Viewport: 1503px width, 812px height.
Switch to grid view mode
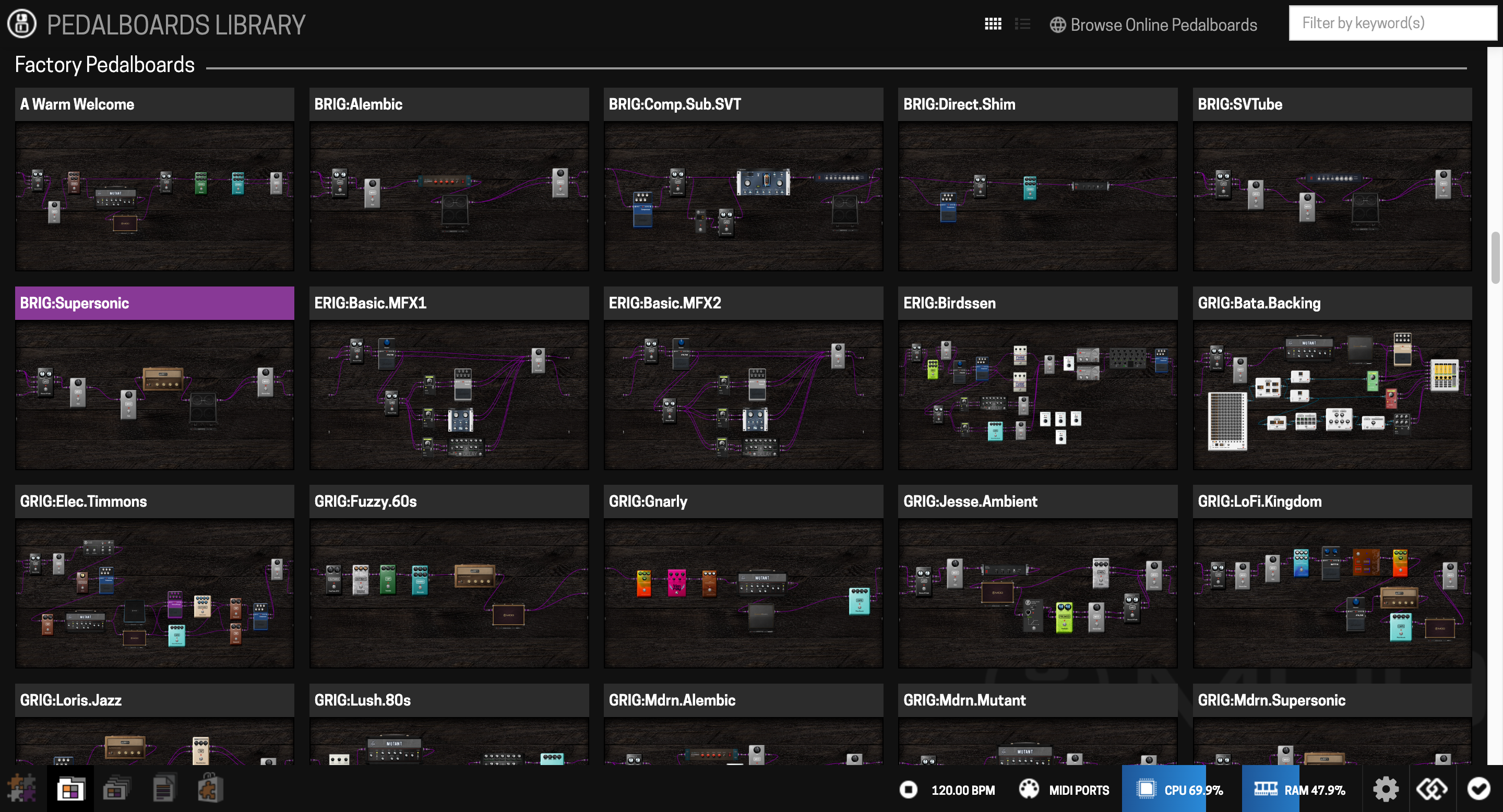click(x=993, y=24)
